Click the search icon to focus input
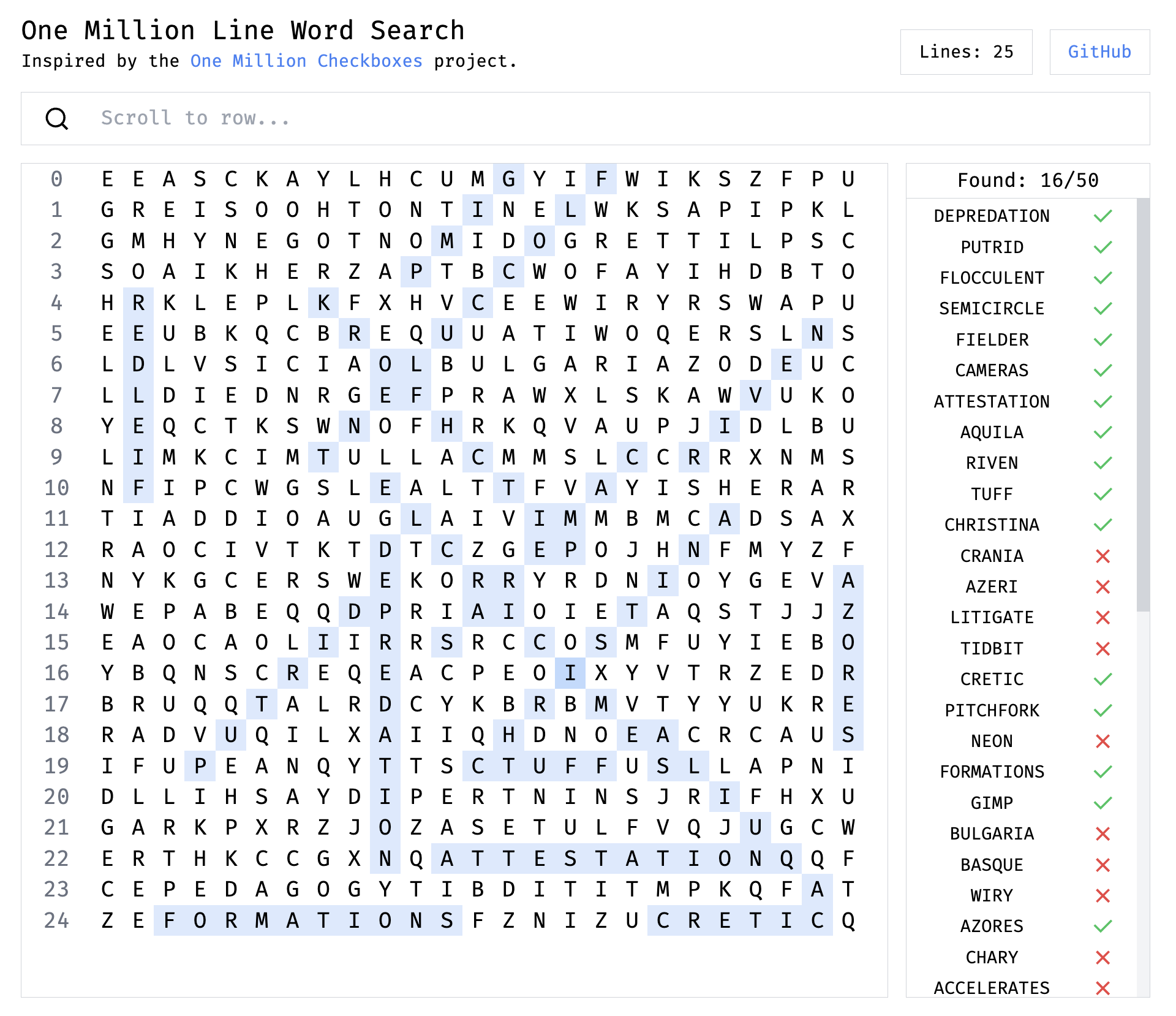Viewport: 1176px width, 1016px height. click(x=57, y=119)
